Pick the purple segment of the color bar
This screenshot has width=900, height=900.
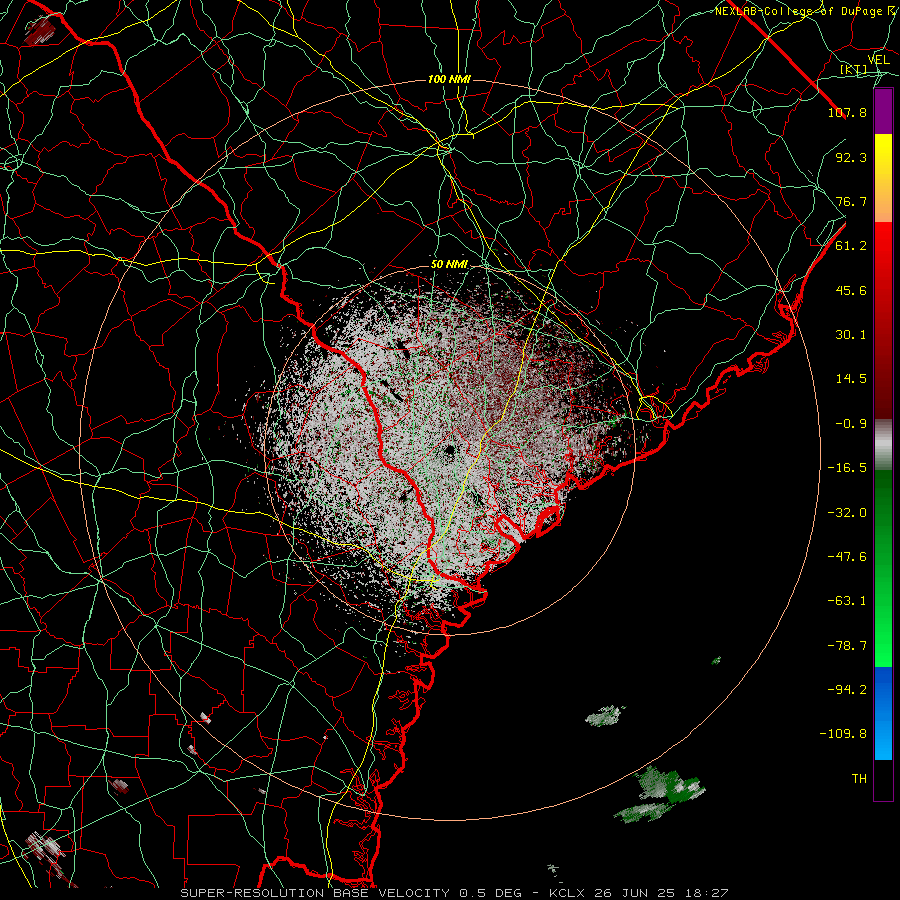click(883, 111)
